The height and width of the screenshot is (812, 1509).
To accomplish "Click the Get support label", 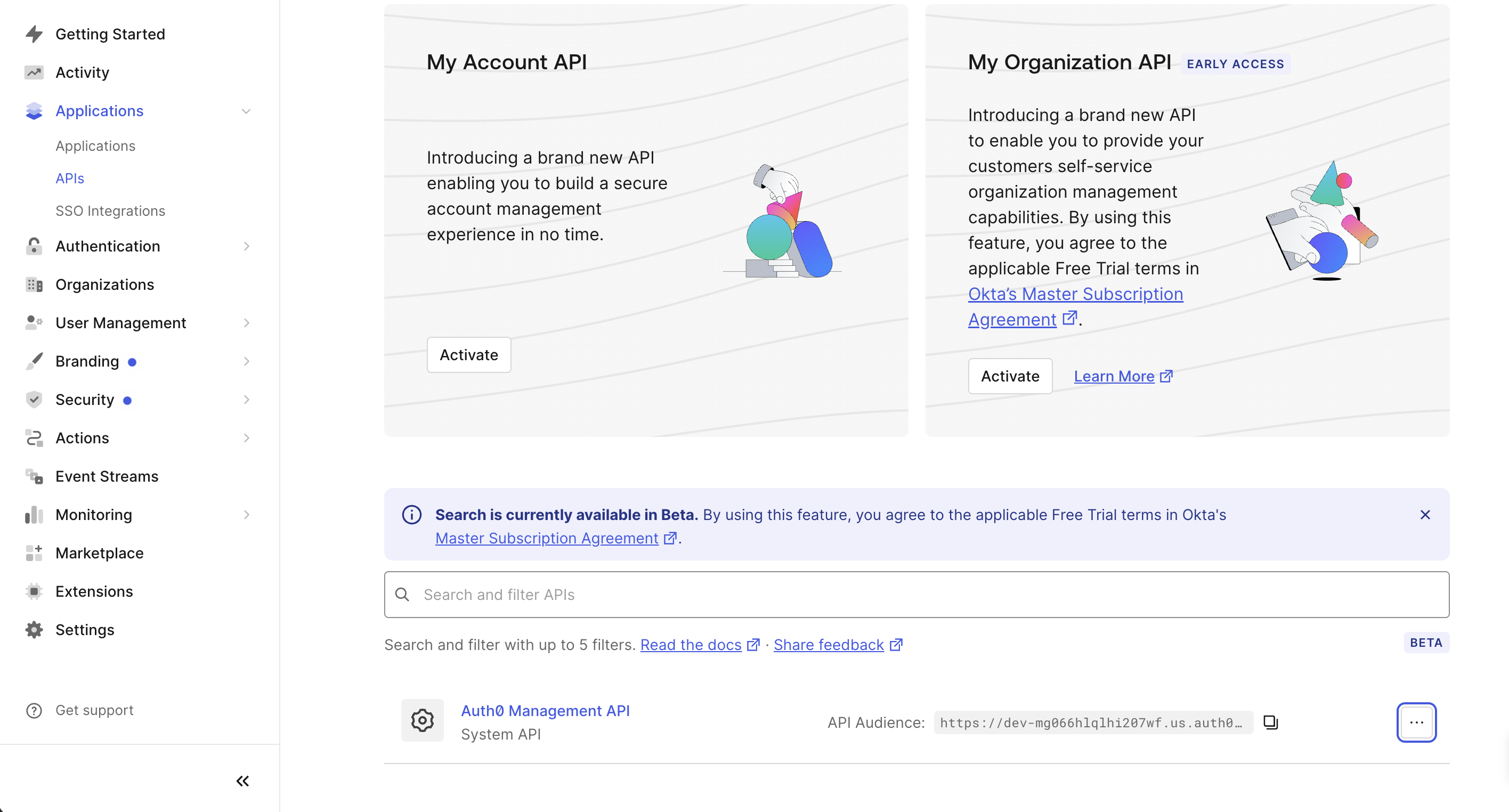I will (94, 710).
